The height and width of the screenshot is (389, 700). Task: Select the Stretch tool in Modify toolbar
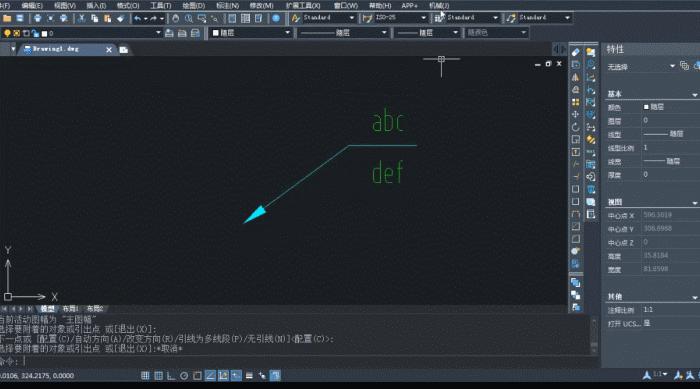[x=575, y=152]
